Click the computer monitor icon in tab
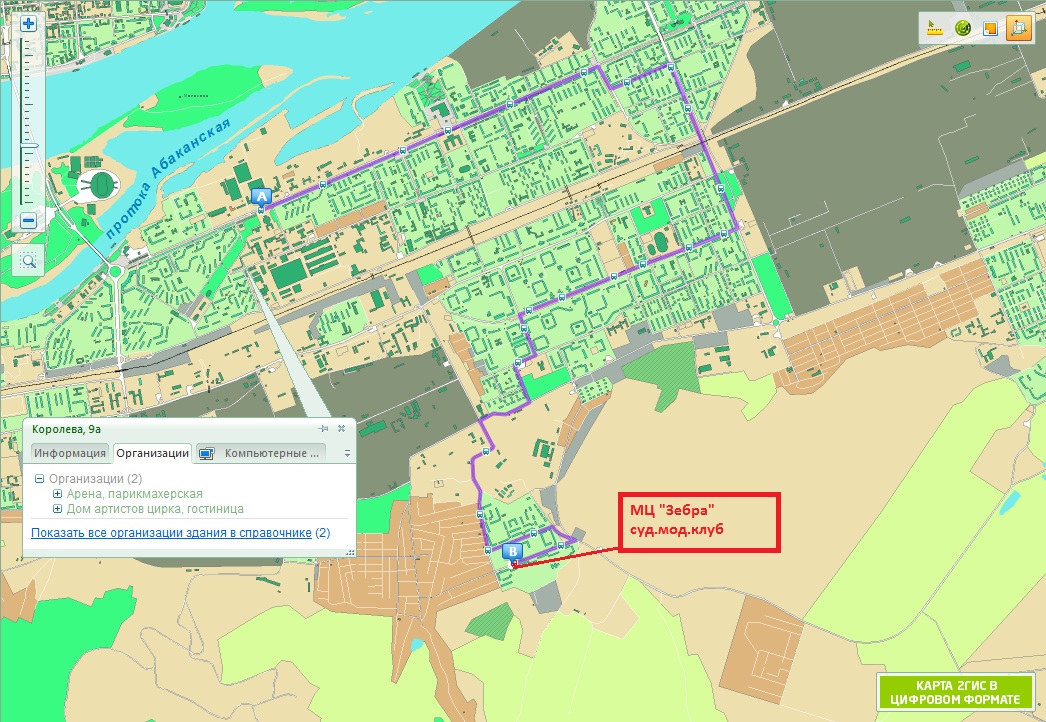 pyautogui.click(x=207, y=454)
